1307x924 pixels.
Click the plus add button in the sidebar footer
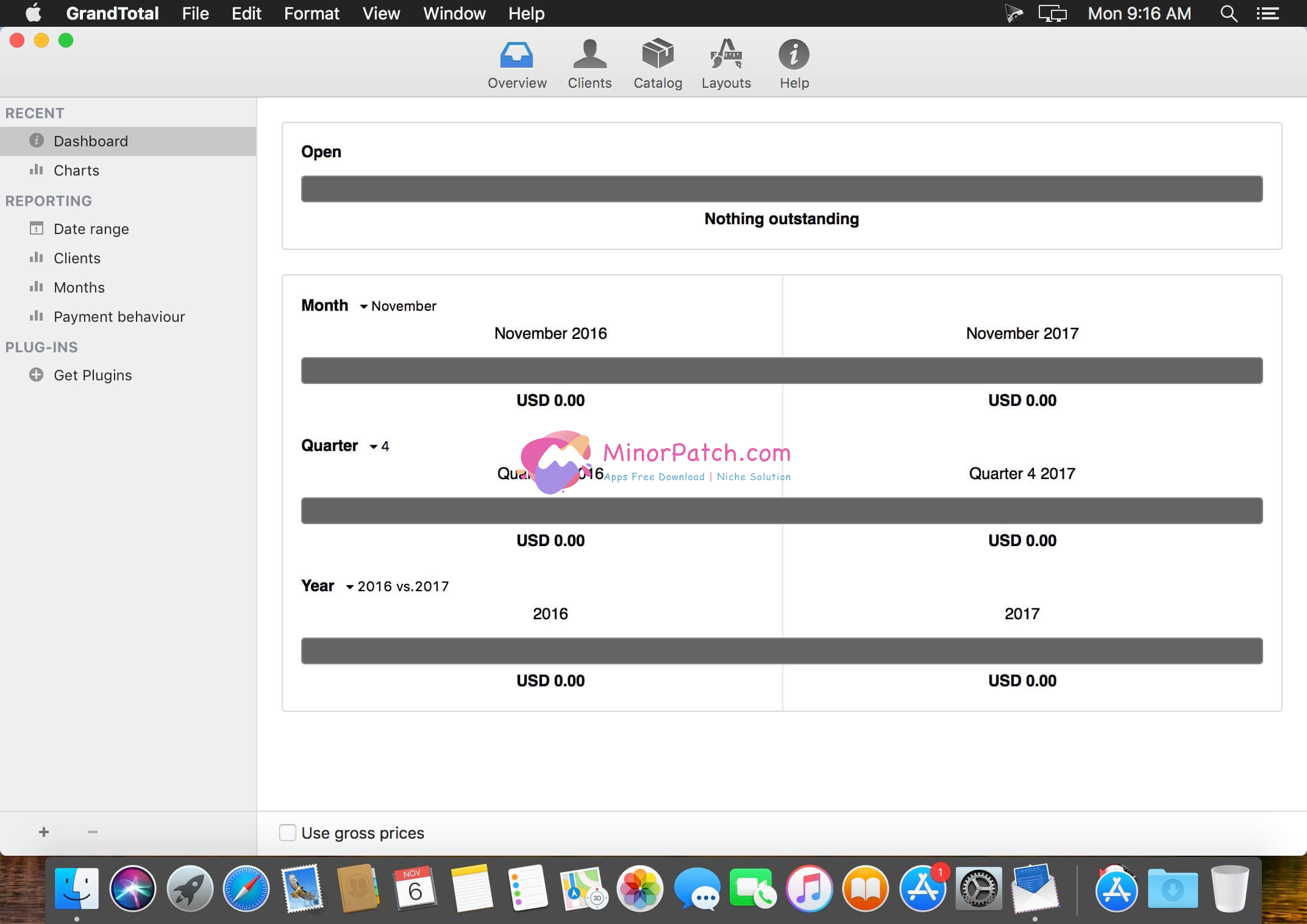[44, 832]
